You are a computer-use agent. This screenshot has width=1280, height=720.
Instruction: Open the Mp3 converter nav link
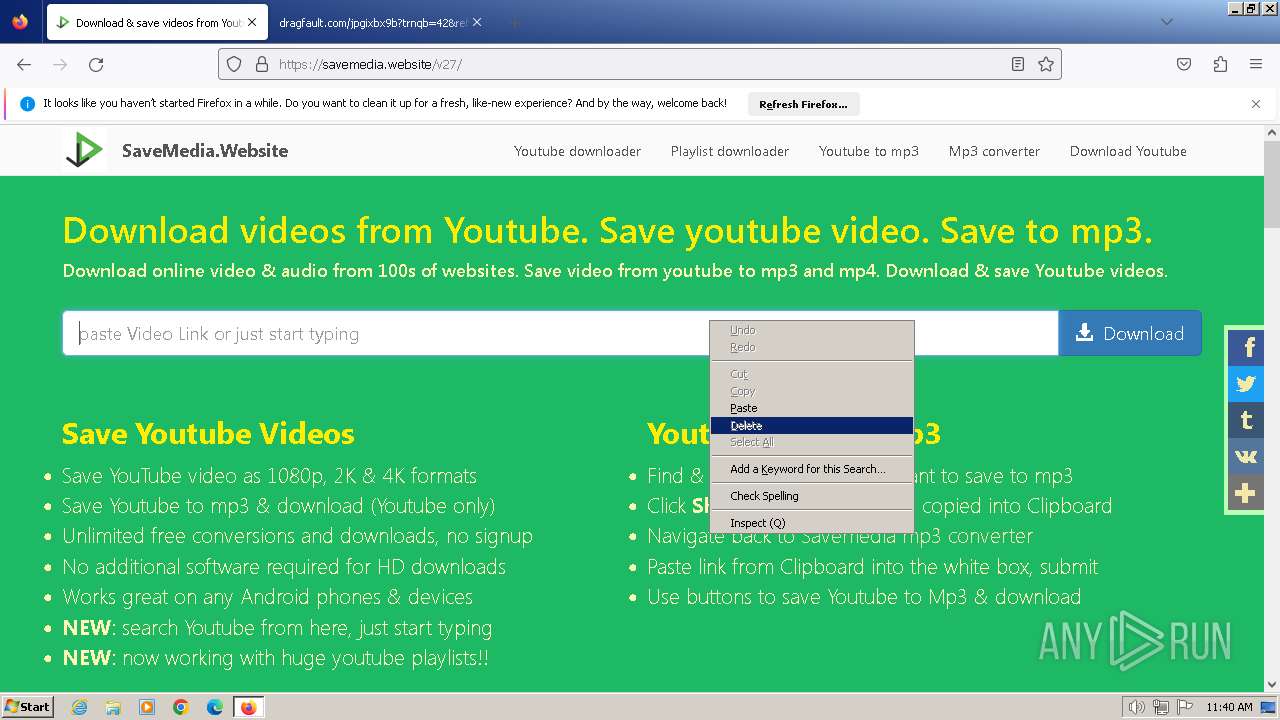point(994,151)
